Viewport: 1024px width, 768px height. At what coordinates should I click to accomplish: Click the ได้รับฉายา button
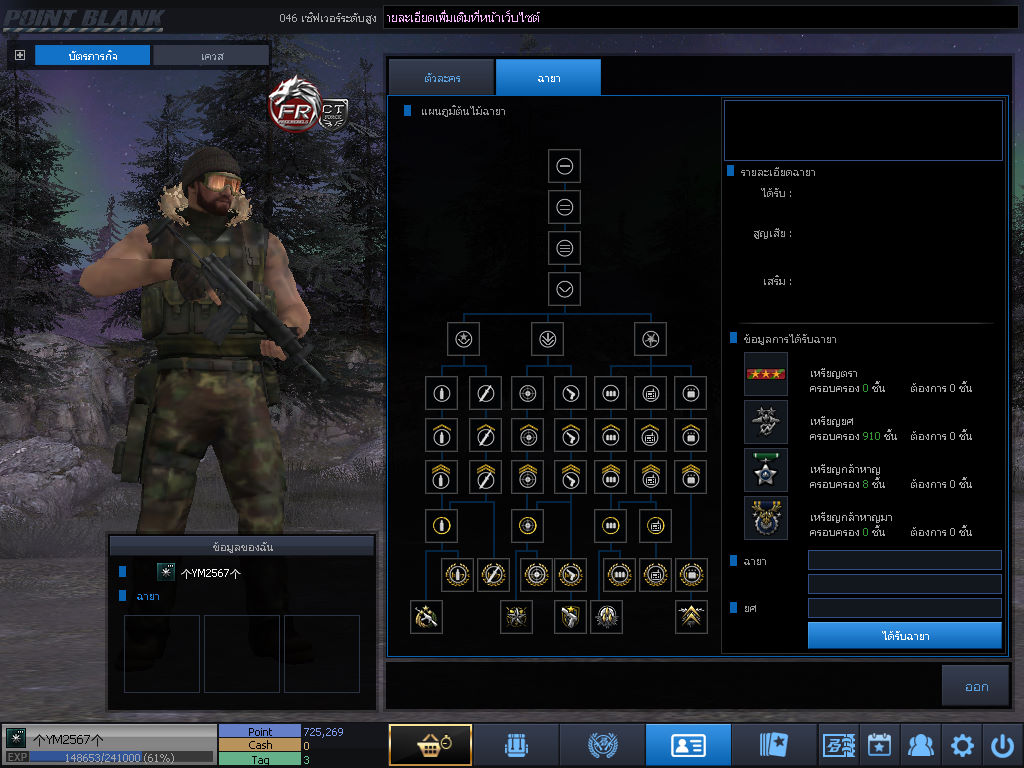904,635
